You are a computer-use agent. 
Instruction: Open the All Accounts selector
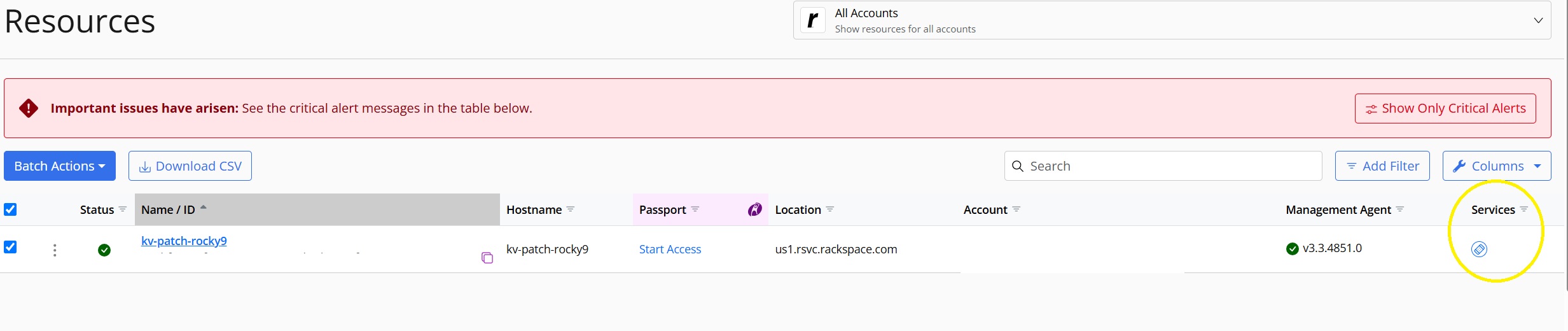(1172, 20)
